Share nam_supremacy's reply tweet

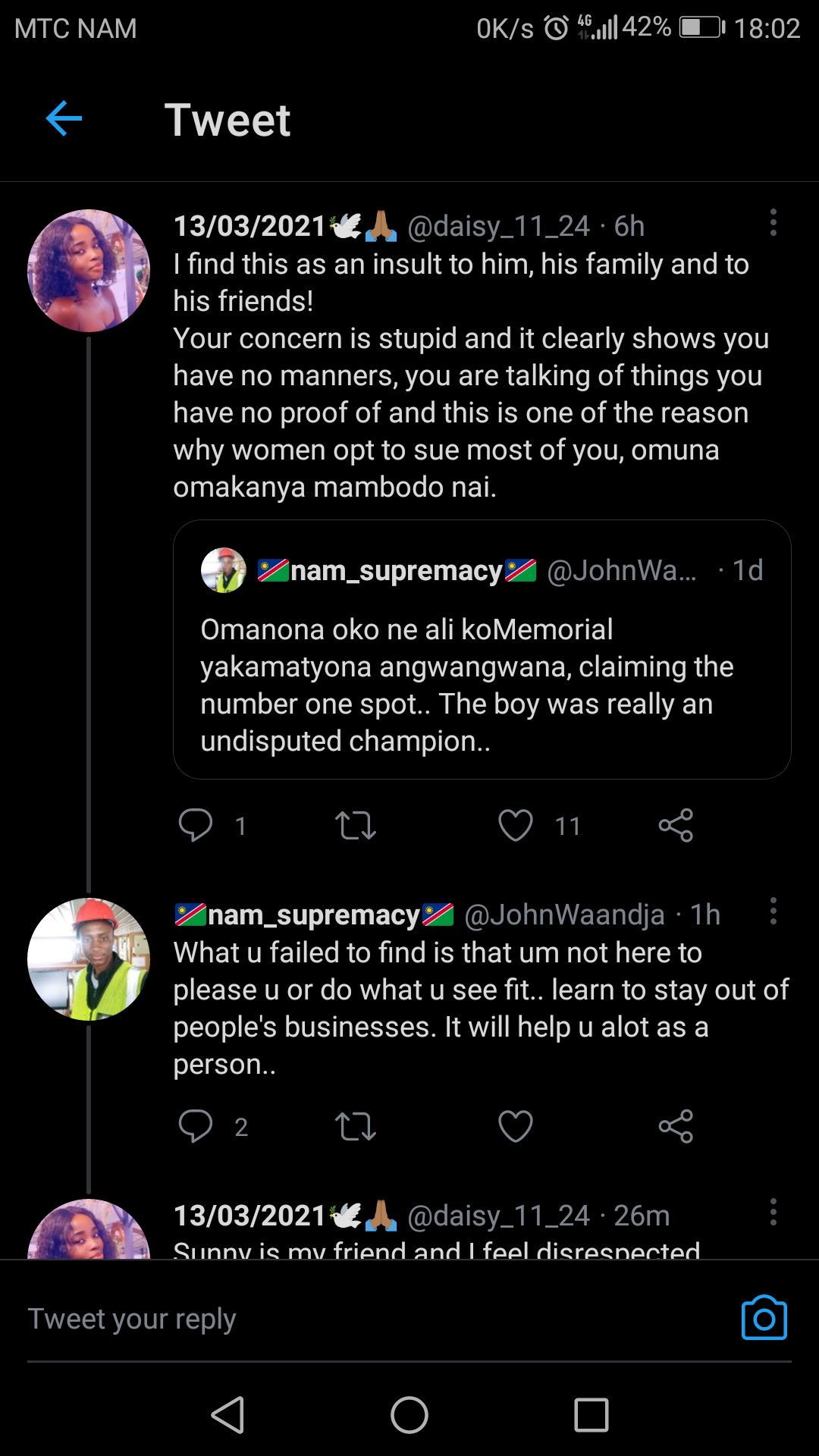coord(676,1126)
